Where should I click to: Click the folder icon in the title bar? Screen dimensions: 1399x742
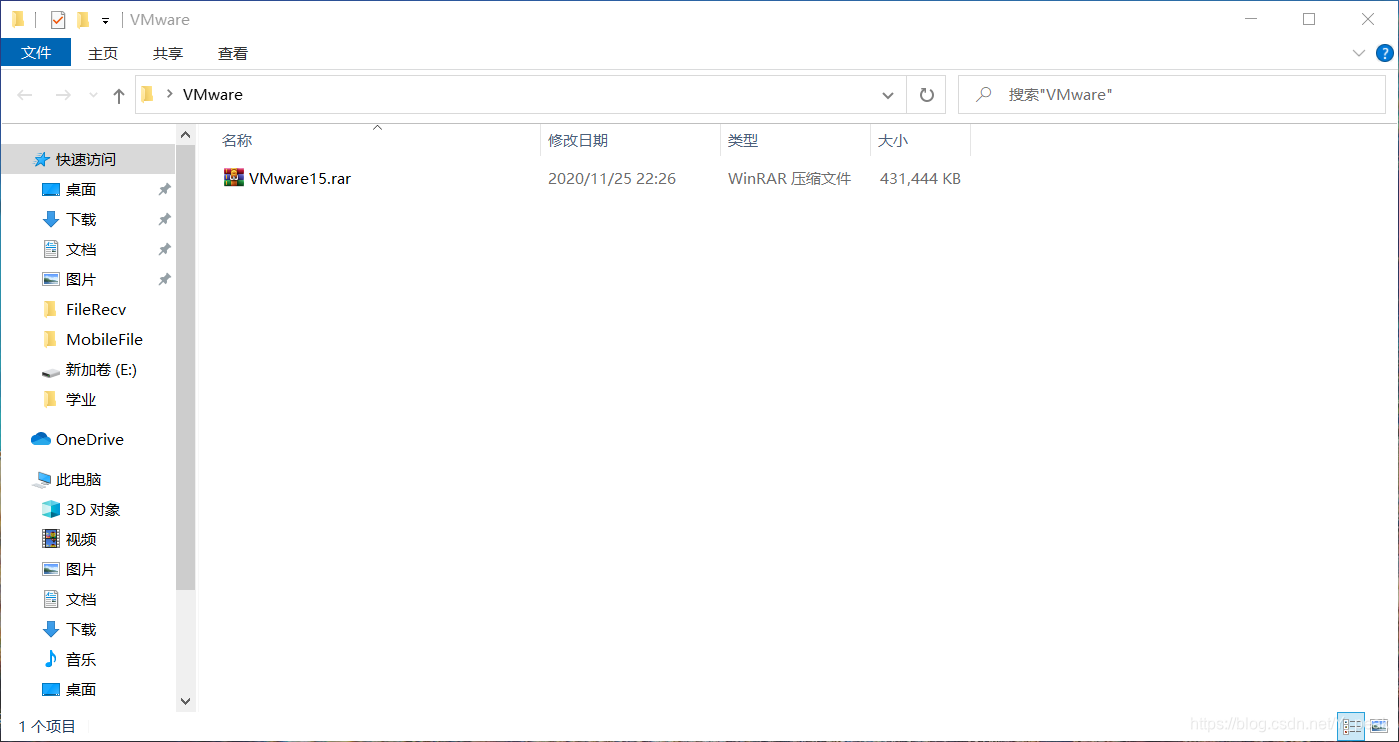18,19
